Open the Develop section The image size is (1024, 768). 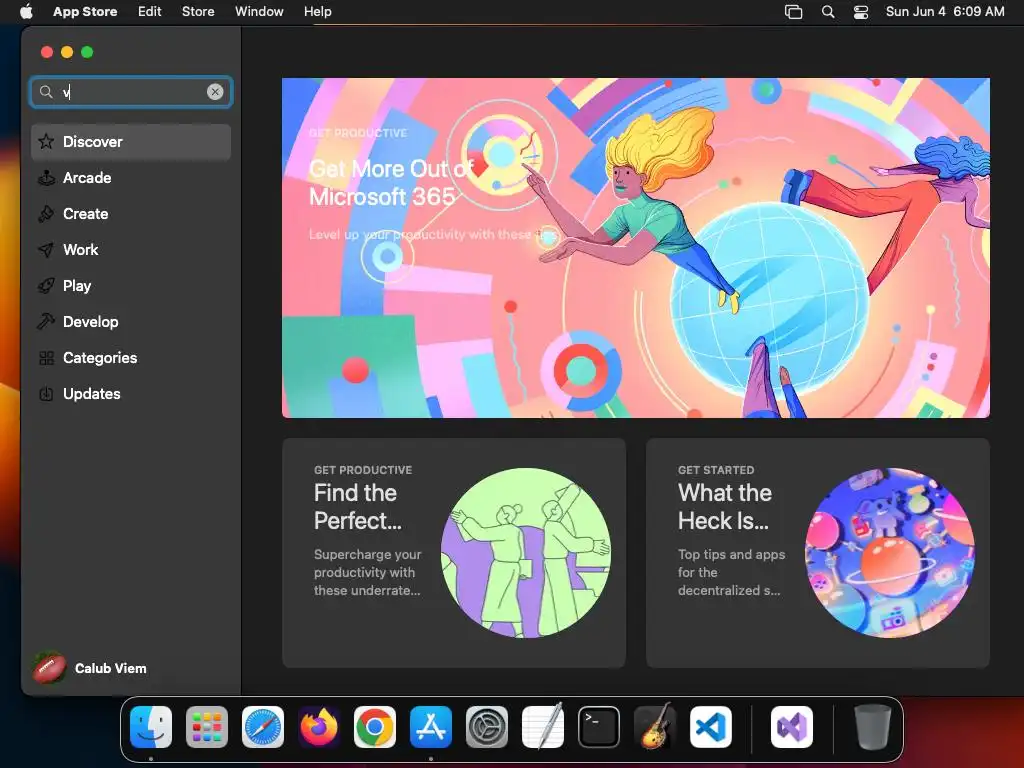[x=131, y=321]
